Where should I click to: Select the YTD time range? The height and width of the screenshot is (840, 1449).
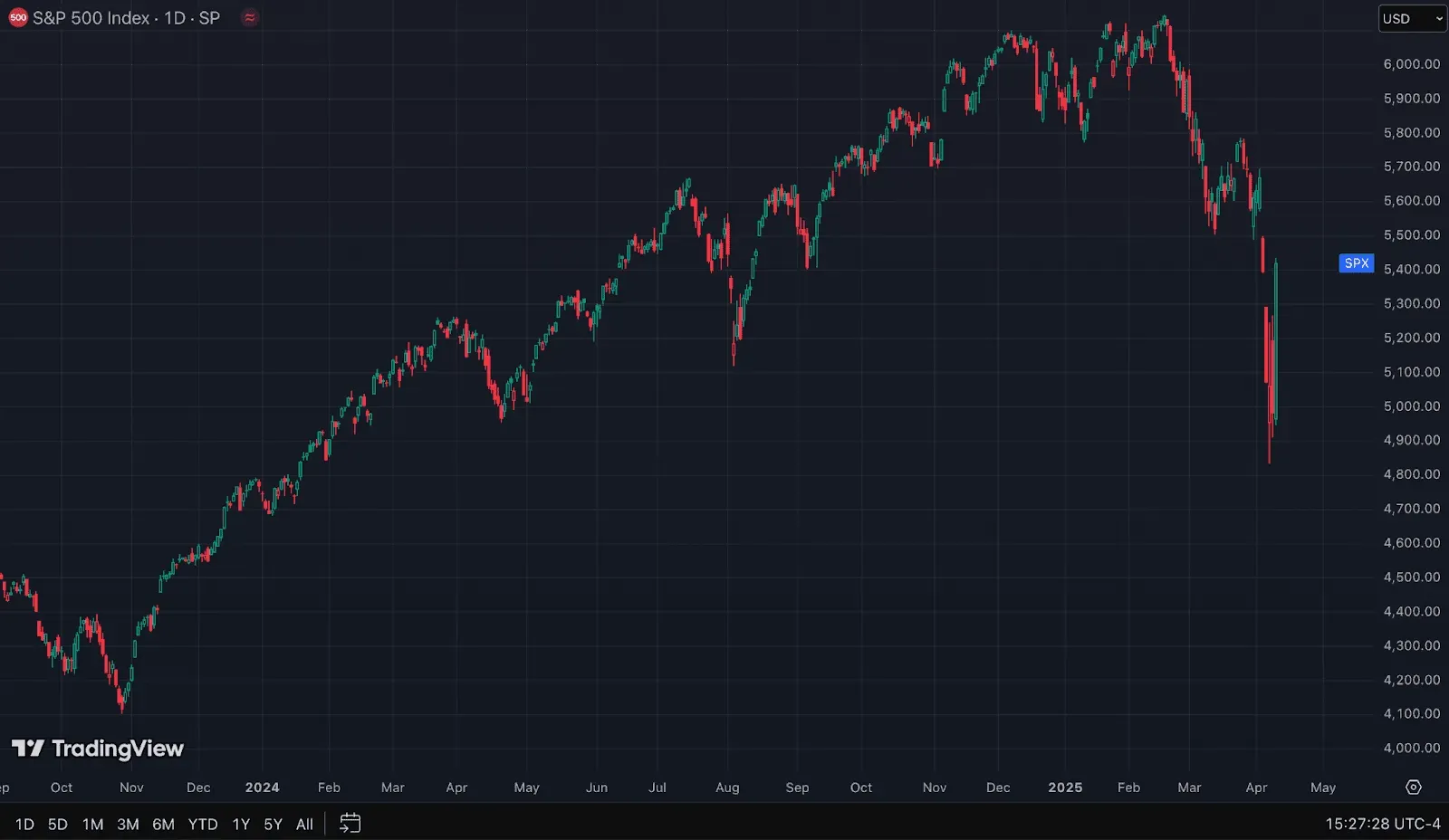tap(203, 824)
